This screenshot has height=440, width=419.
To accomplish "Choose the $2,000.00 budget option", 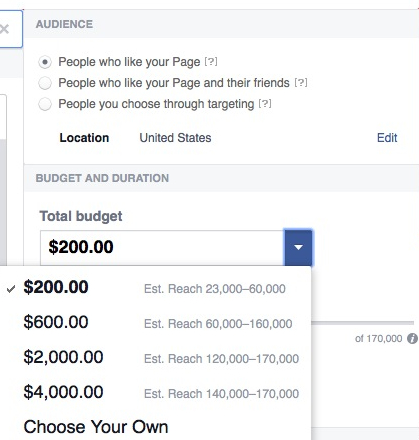I will pos(155,358).
